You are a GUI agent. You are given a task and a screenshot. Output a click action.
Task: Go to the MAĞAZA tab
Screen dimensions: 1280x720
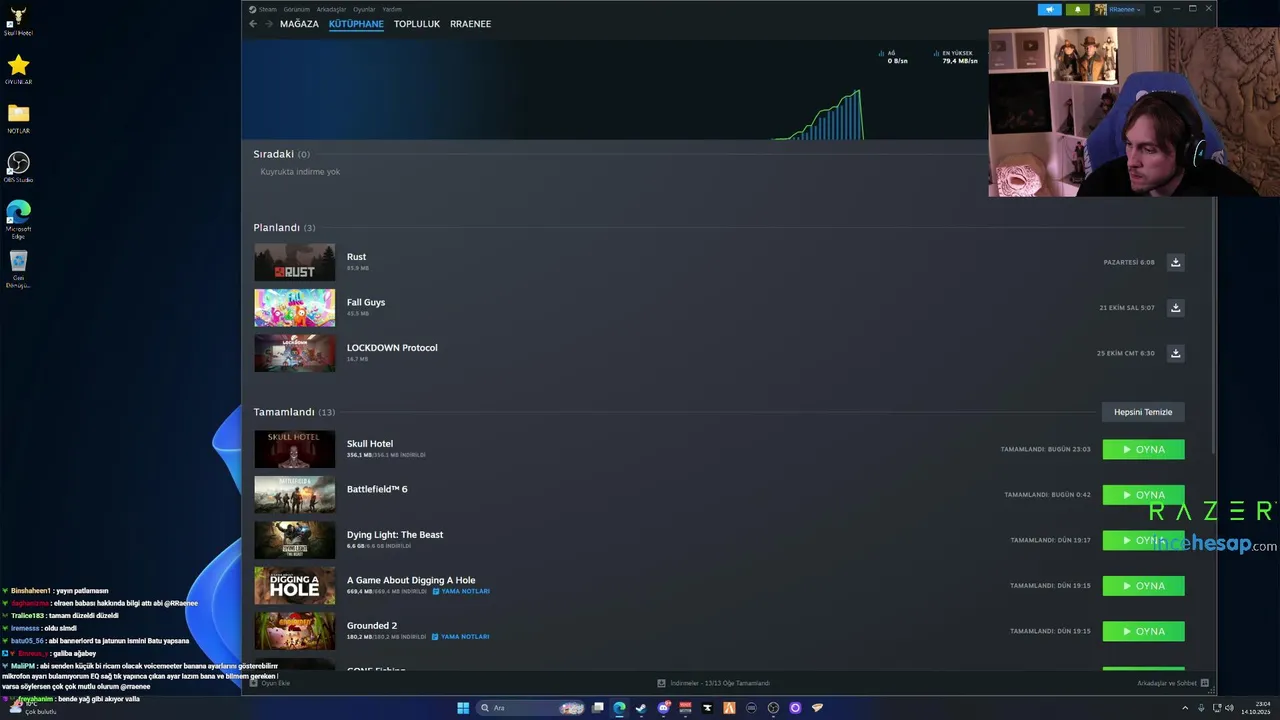tap(299, 24)
